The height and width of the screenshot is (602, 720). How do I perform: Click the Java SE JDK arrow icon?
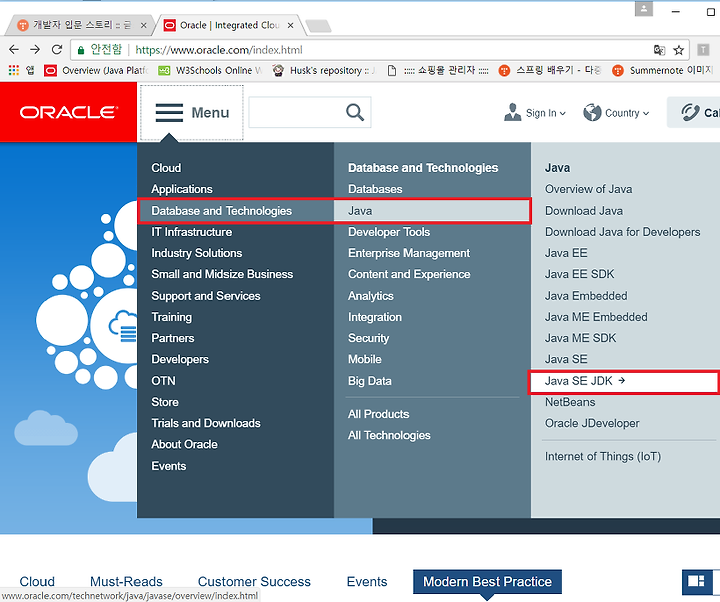click(x=621, y=381)
